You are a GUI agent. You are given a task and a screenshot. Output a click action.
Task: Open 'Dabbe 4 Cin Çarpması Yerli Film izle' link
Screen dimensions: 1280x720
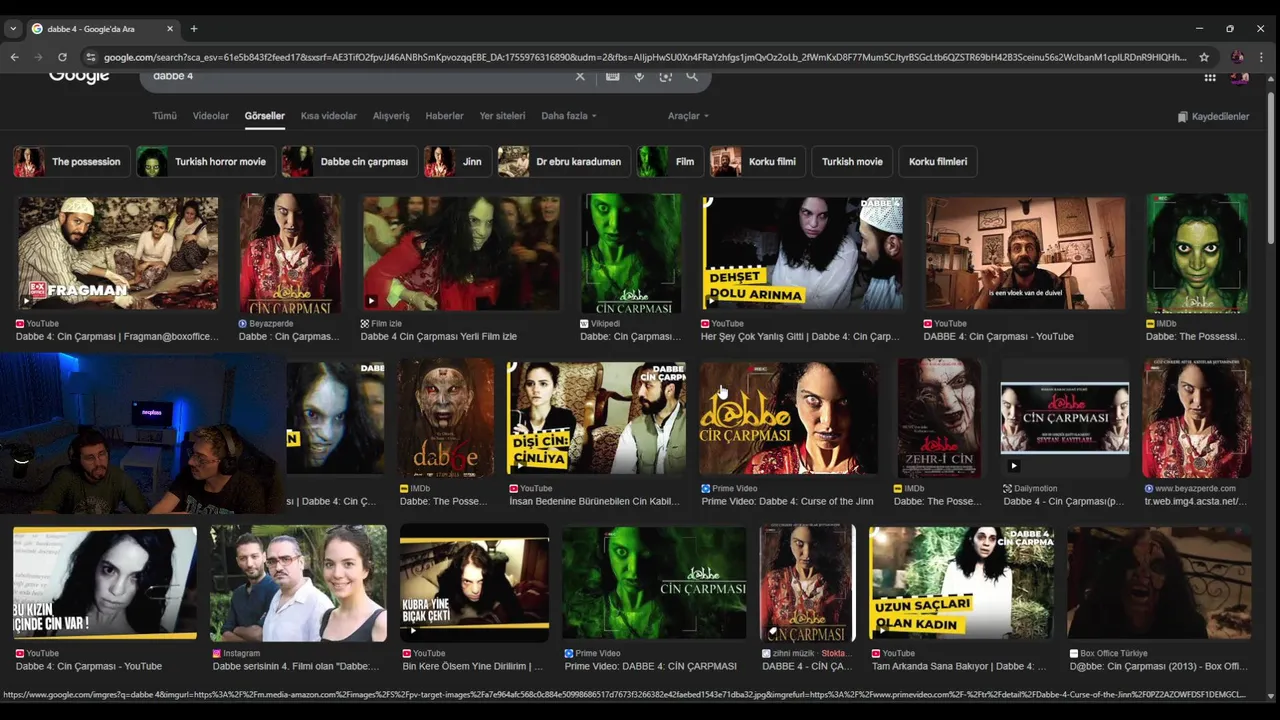pos(439,337)
